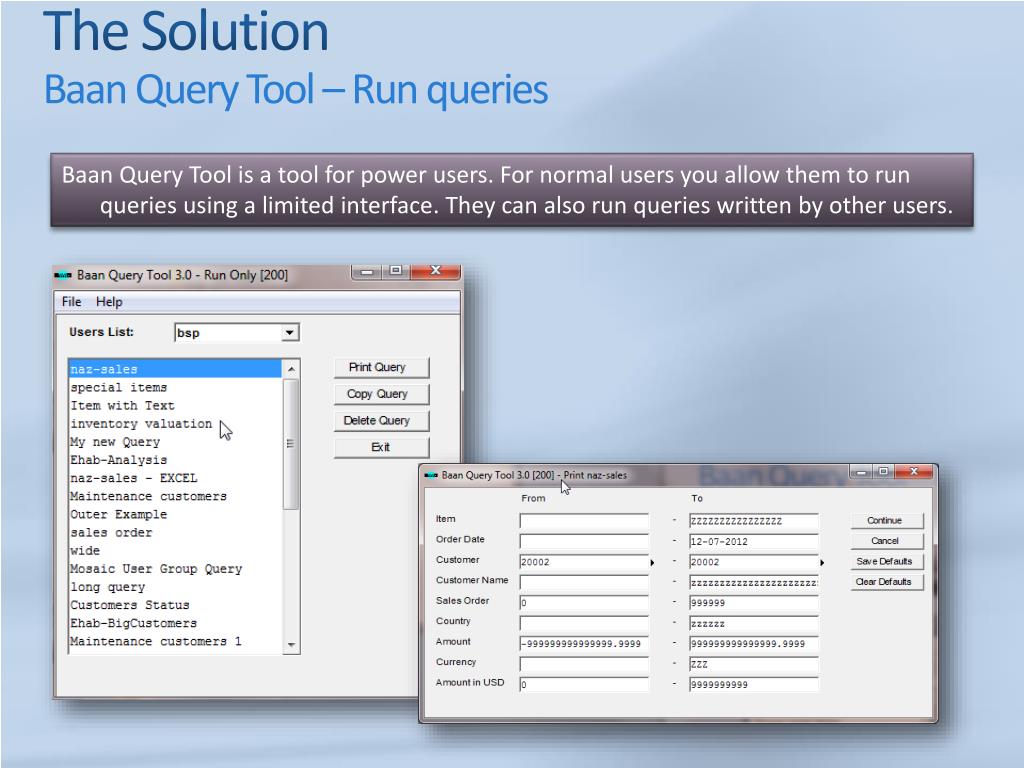Click the Continue button in print dialog
Viewport: 1024px width, 768px height.
(x=885, y=521)
